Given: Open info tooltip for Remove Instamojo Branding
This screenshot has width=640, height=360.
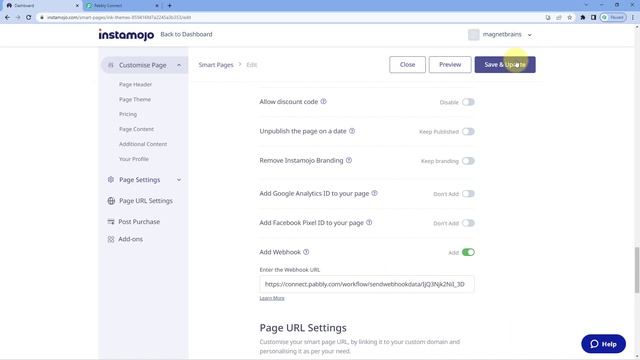Looking at the screenshot, I should [x=349, y=160].
